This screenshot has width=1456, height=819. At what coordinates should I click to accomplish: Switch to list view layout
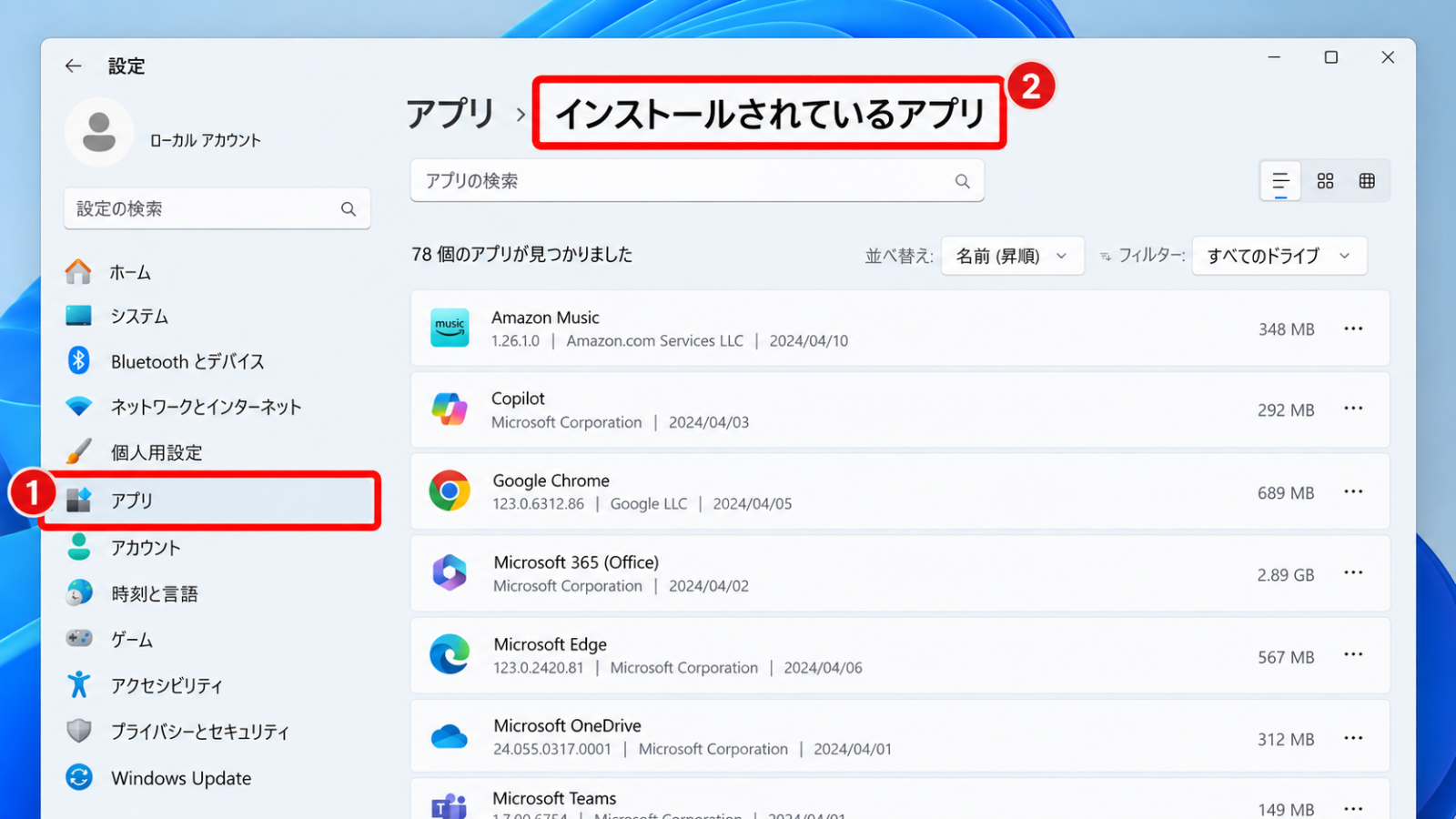tap(1280, 181)
